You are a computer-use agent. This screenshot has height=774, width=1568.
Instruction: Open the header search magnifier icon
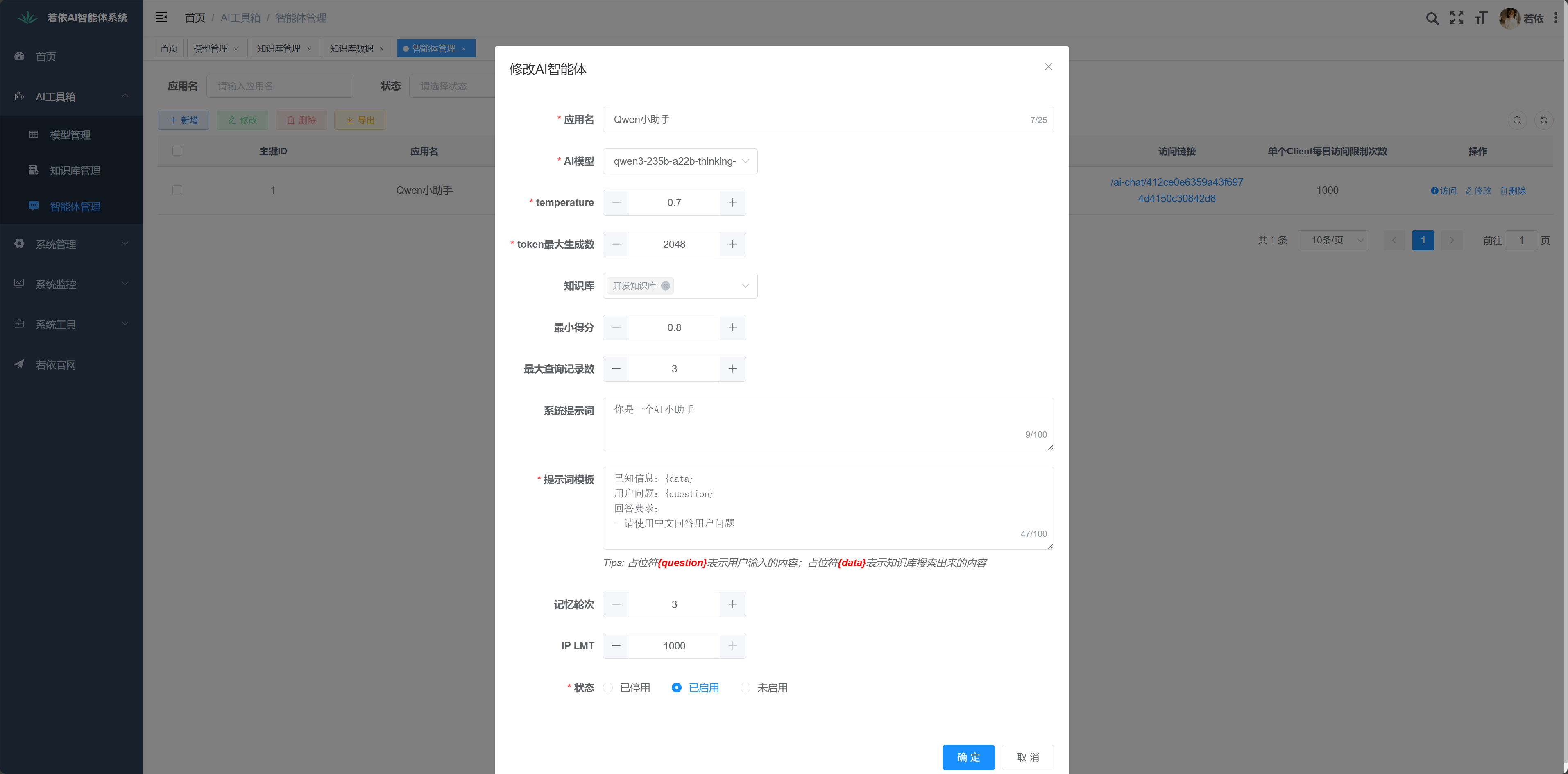1432,18
